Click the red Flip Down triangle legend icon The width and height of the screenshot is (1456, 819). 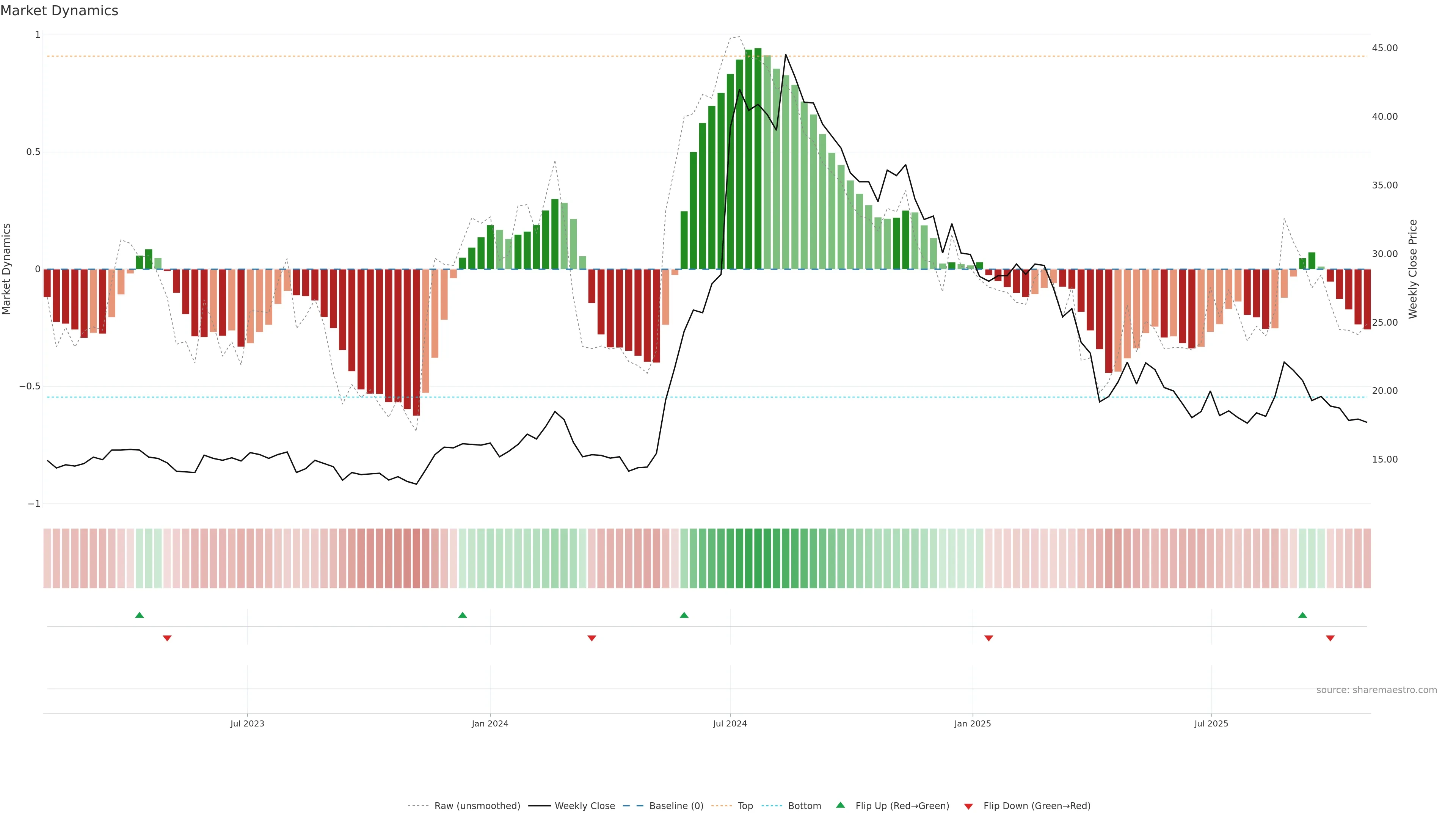click(968, 806)
